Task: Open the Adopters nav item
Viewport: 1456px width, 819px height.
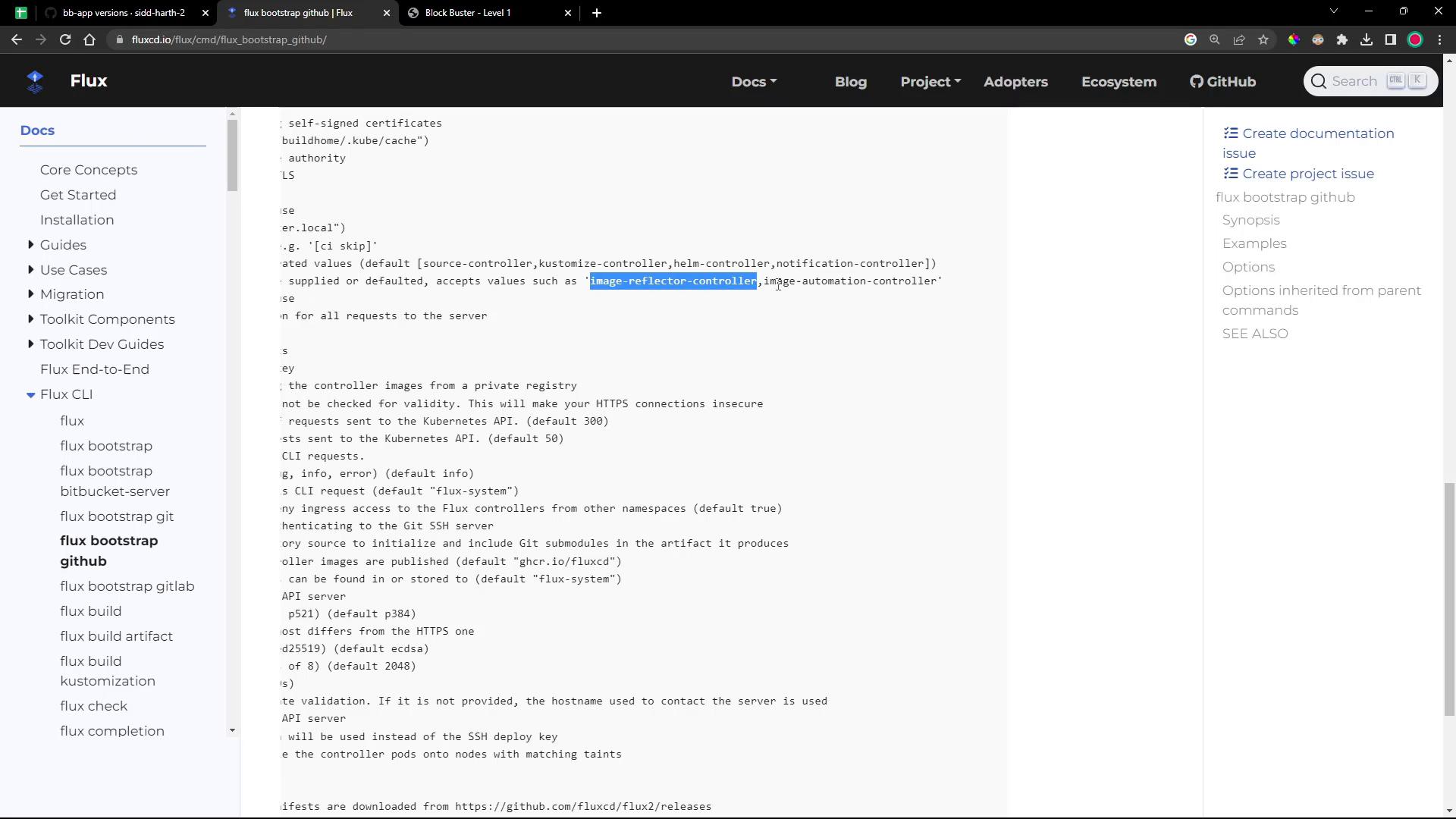Action: tap(1015, 81)
